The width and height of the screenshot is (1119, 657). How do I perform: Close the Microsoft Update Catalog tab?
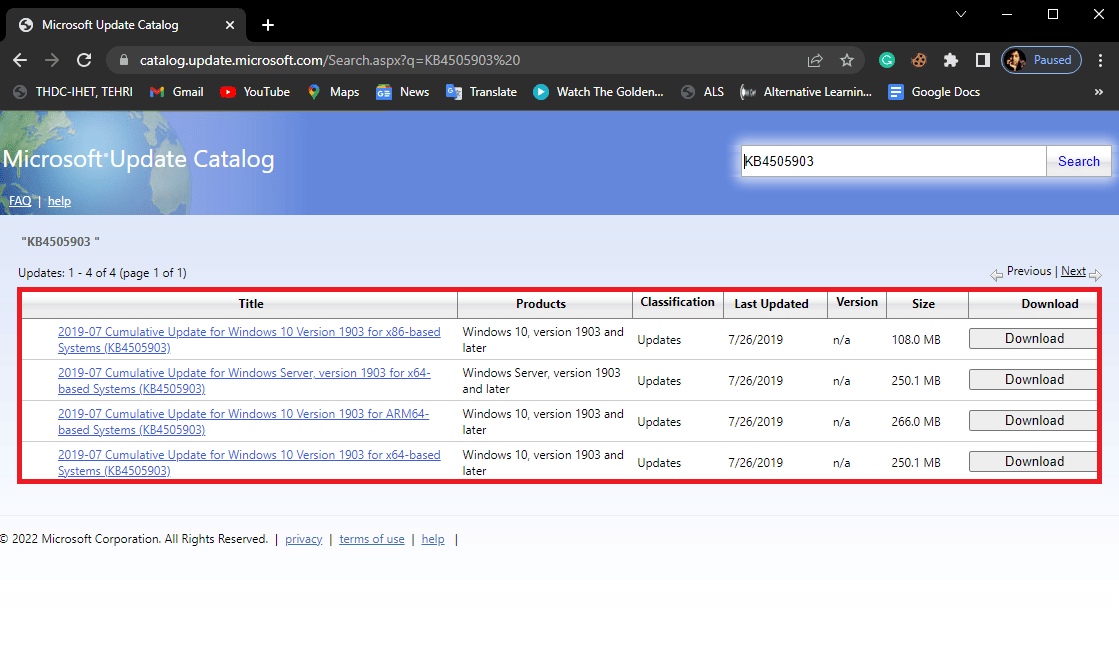coord(230,25)
